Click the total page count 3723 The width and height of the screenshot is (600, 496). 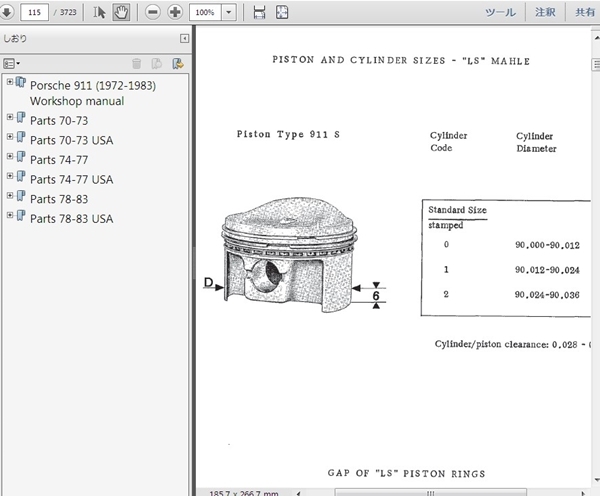pos(68,12)
